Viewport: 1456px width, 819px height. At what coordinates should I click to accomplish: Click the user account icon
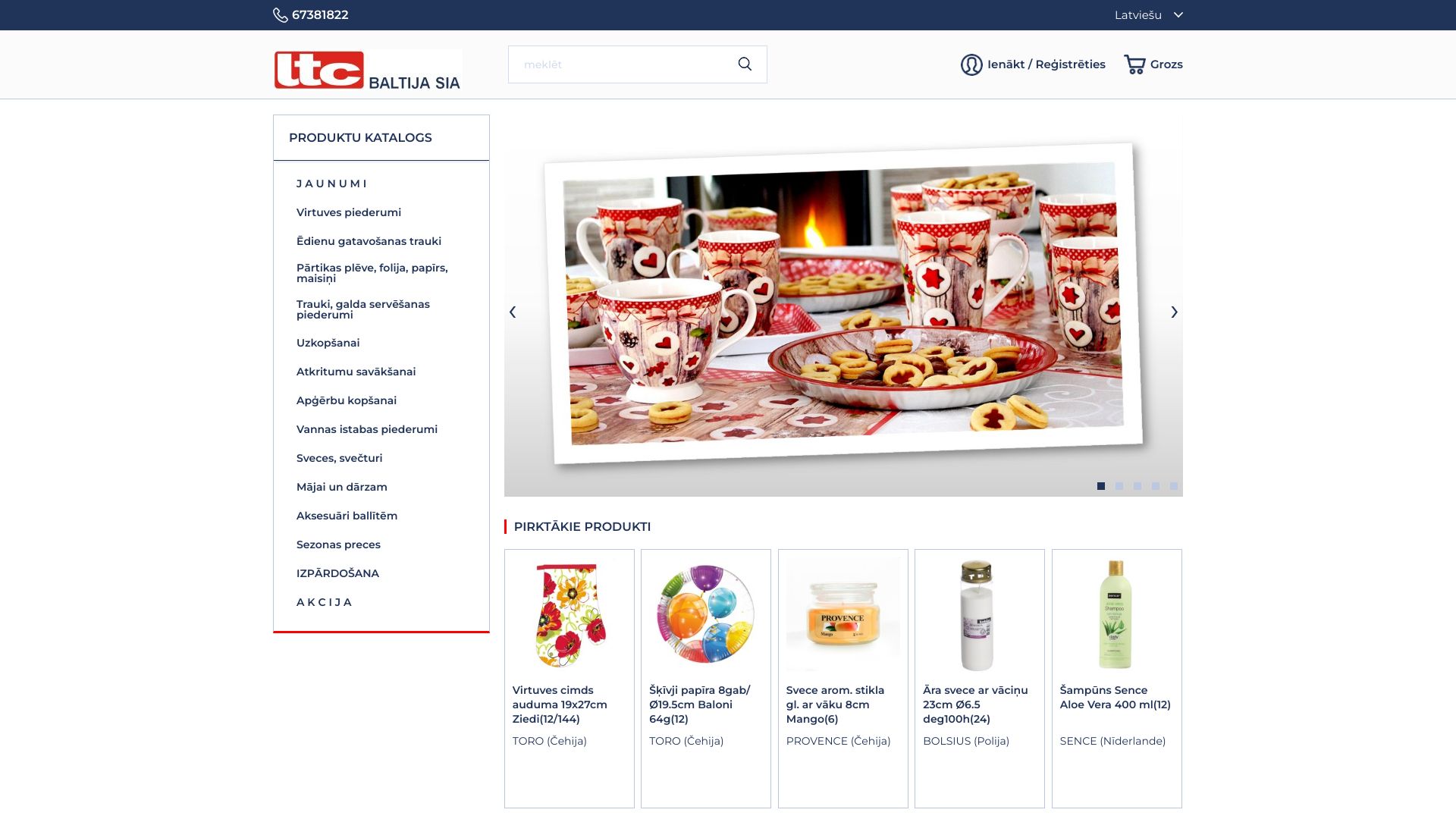point(971,64)
